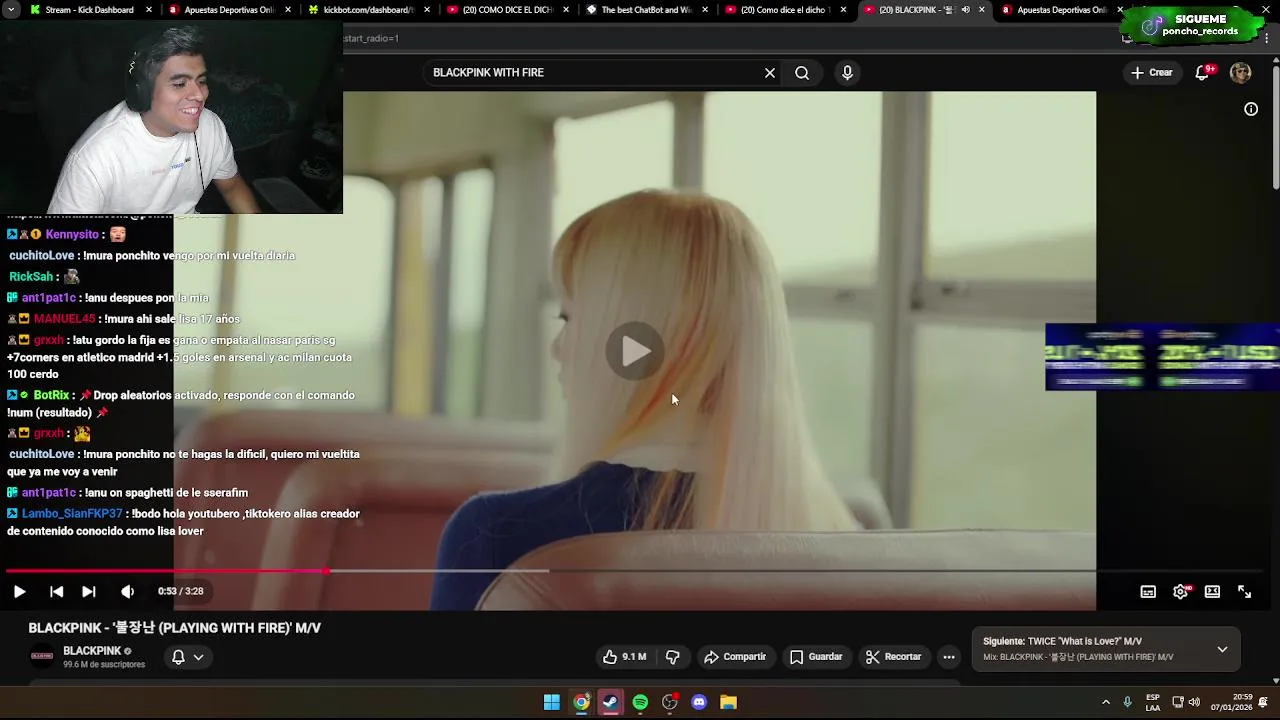Close the Stream - Kick Dashboard tab
The image size is (1280, 720).
149,10
